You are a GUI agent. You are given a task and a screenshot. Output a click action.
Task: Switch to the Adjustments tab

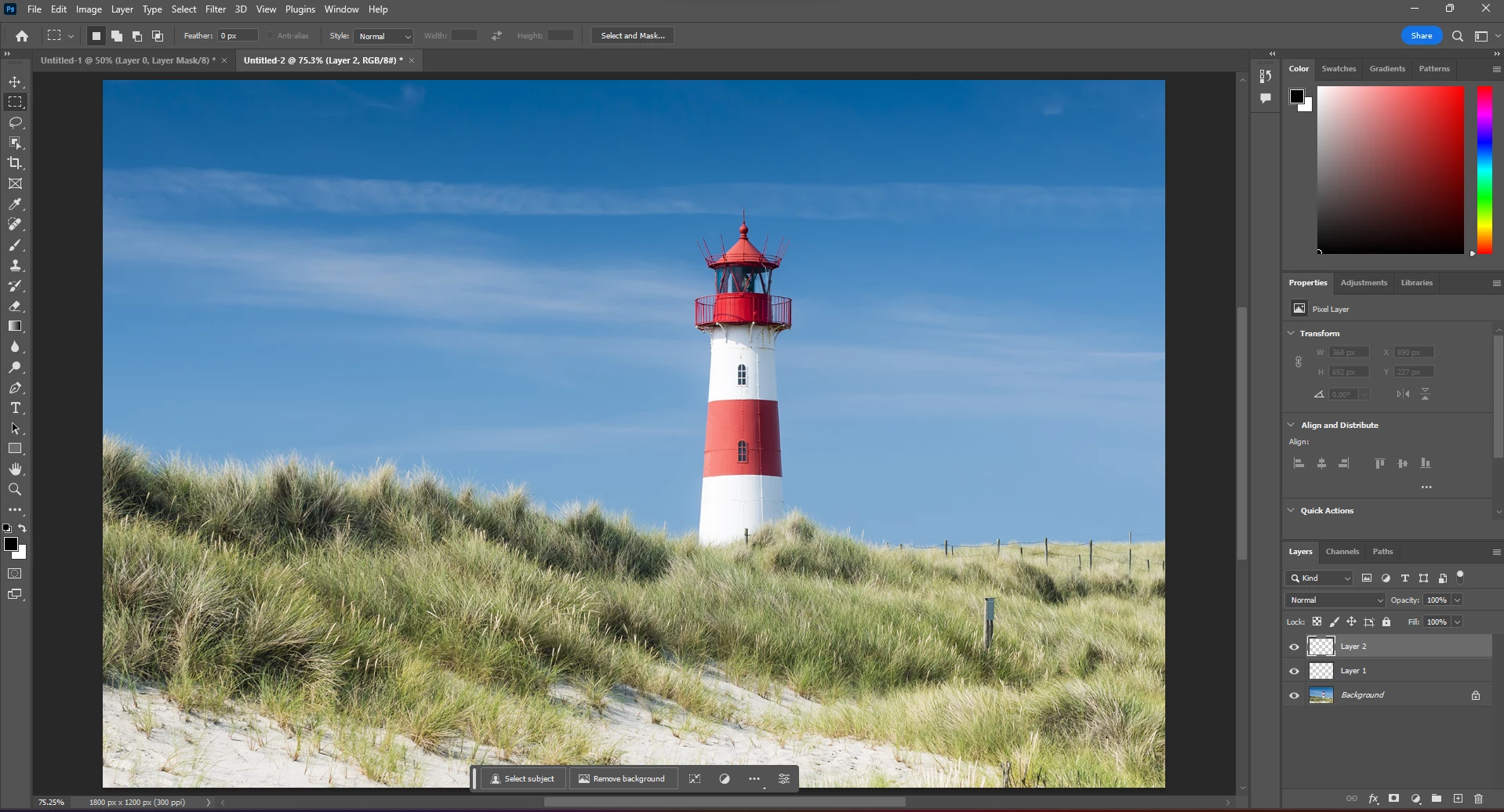point(1364,283)
